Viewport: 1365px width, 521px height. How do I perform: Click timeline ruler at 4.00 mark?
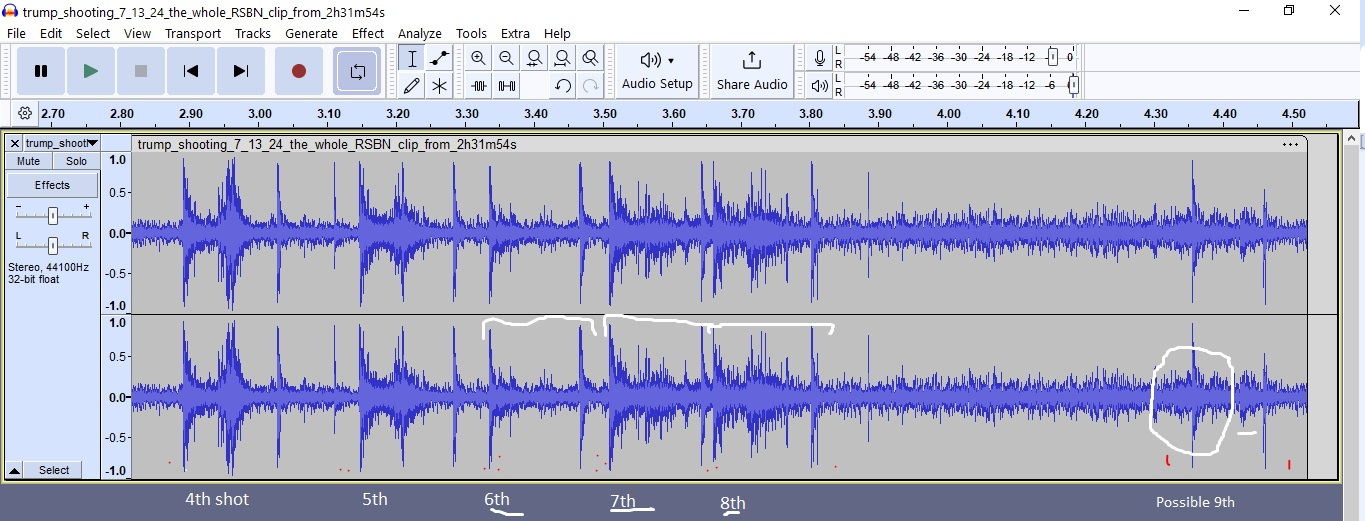coord(949,114)
